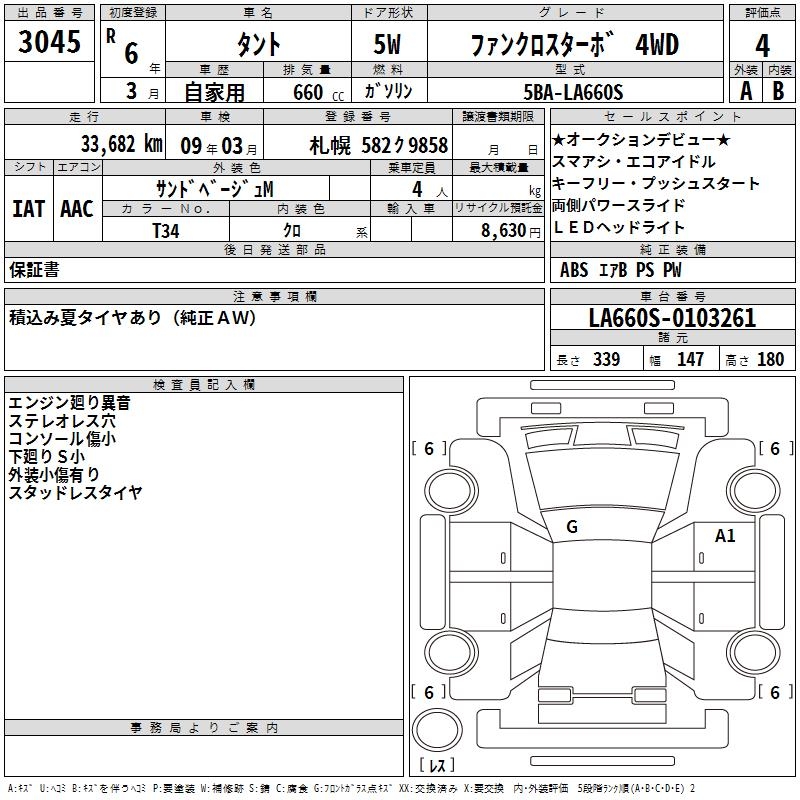800x800 pixels.
Task: Click shift type IAT
Action: click(x=28, y=209)
